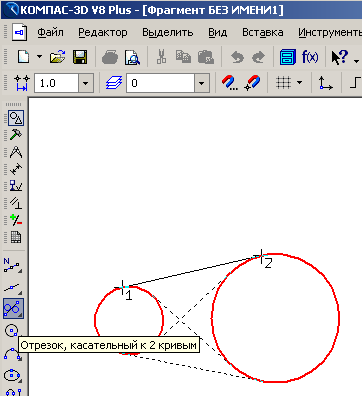The width and height of the screenshot is (362, 396).
Task: Click the layer number field showing 0
Action: pos(160,83)
